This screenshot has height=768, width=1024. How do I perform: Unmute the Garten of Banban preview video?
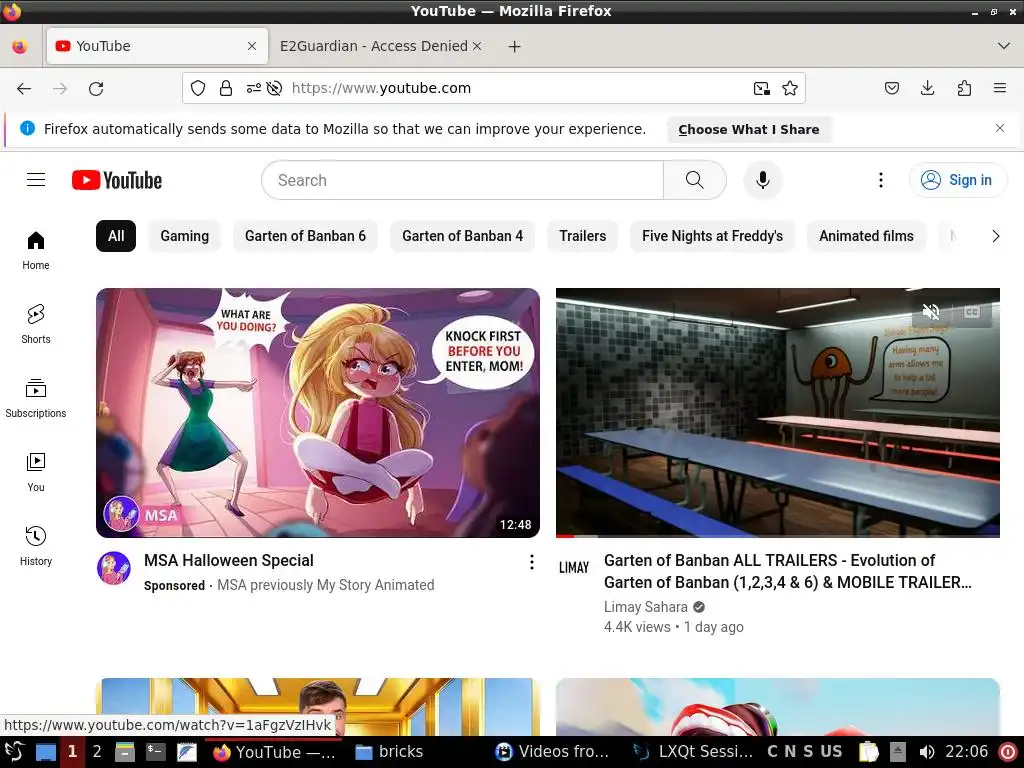point(931,312)
